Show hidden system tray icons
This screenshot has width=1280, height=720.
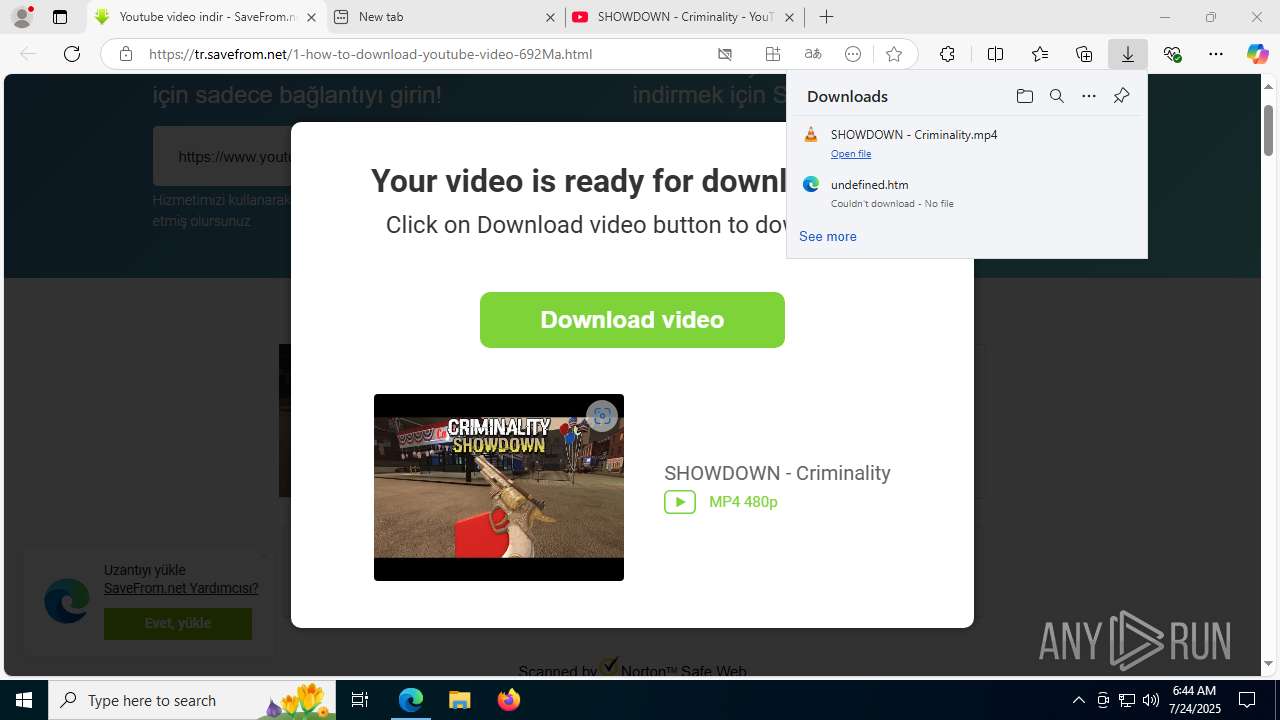(1078, 700)
